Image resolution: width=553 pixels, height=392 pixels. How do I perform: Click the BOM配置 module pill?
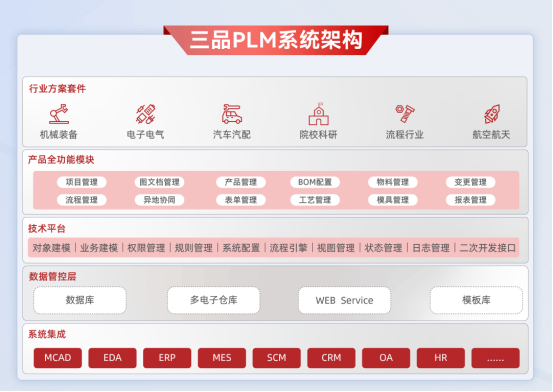click(315, 182)
